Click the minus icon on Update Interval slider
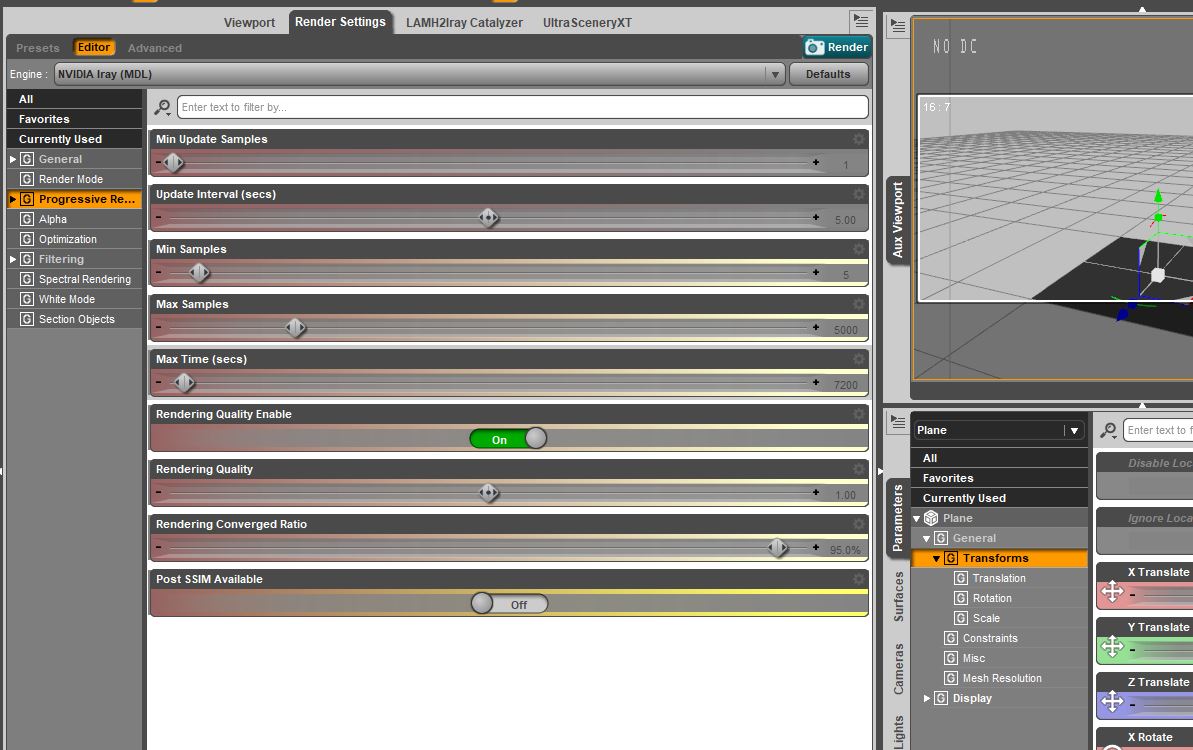Image resolution: width=1193 pixels, height=750 pixels. 158,218
